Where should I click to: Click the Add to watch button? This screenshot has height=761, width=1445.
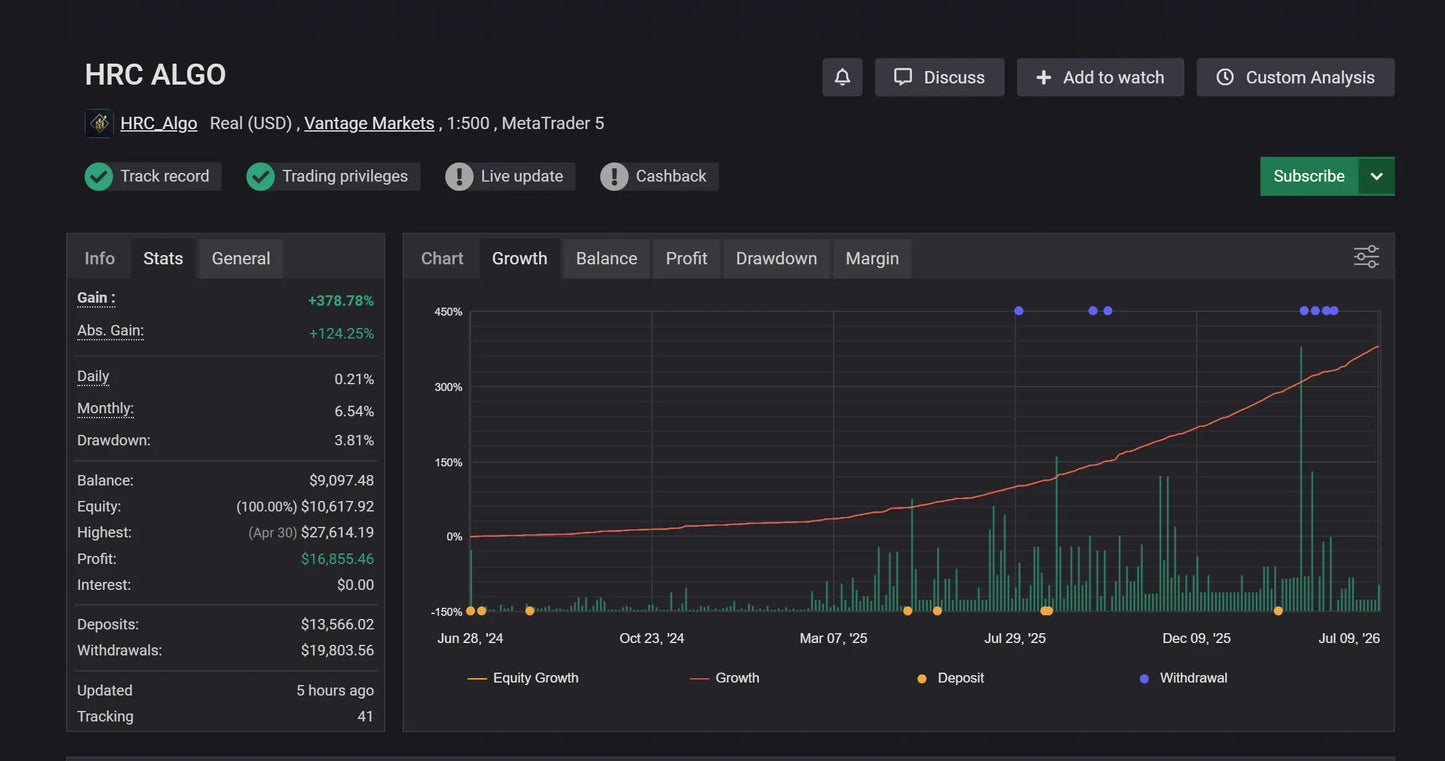click(1100, 77)
